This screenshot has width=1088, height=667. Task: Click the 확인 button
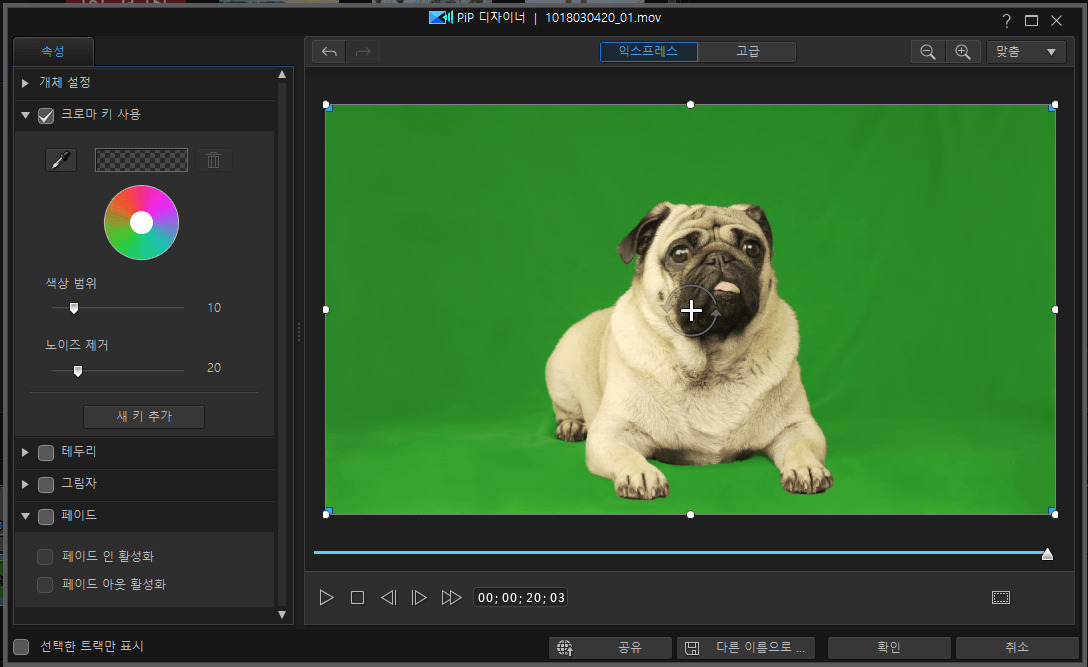tap(889, 648)
